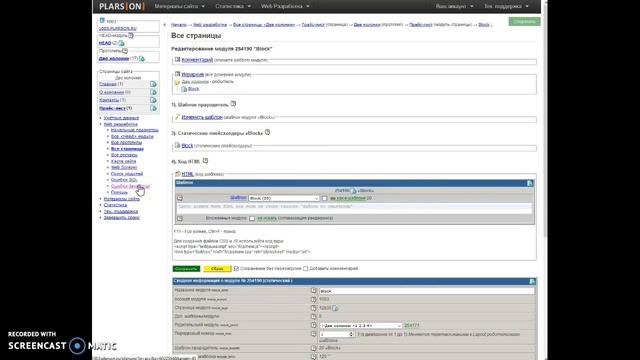
Task: Click the page icon next to HEAD link
Action: (x=121, y=43)
